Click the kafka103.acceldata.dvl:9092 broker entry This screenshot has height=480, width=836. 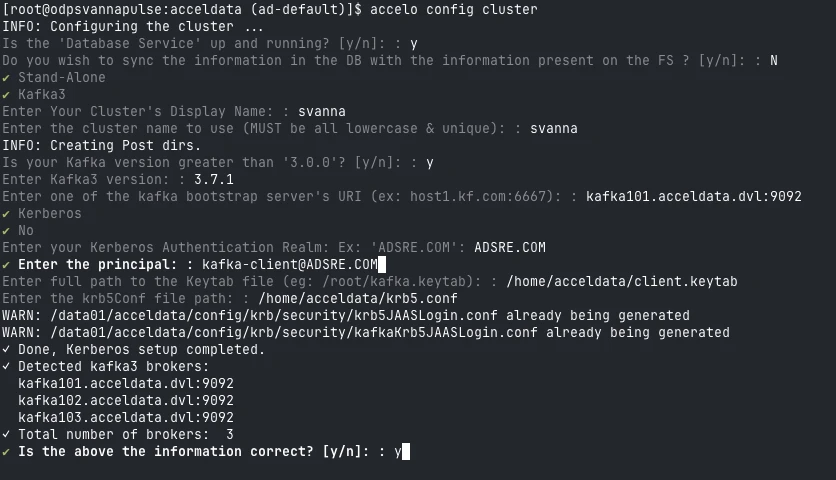(x=126, y=417)
